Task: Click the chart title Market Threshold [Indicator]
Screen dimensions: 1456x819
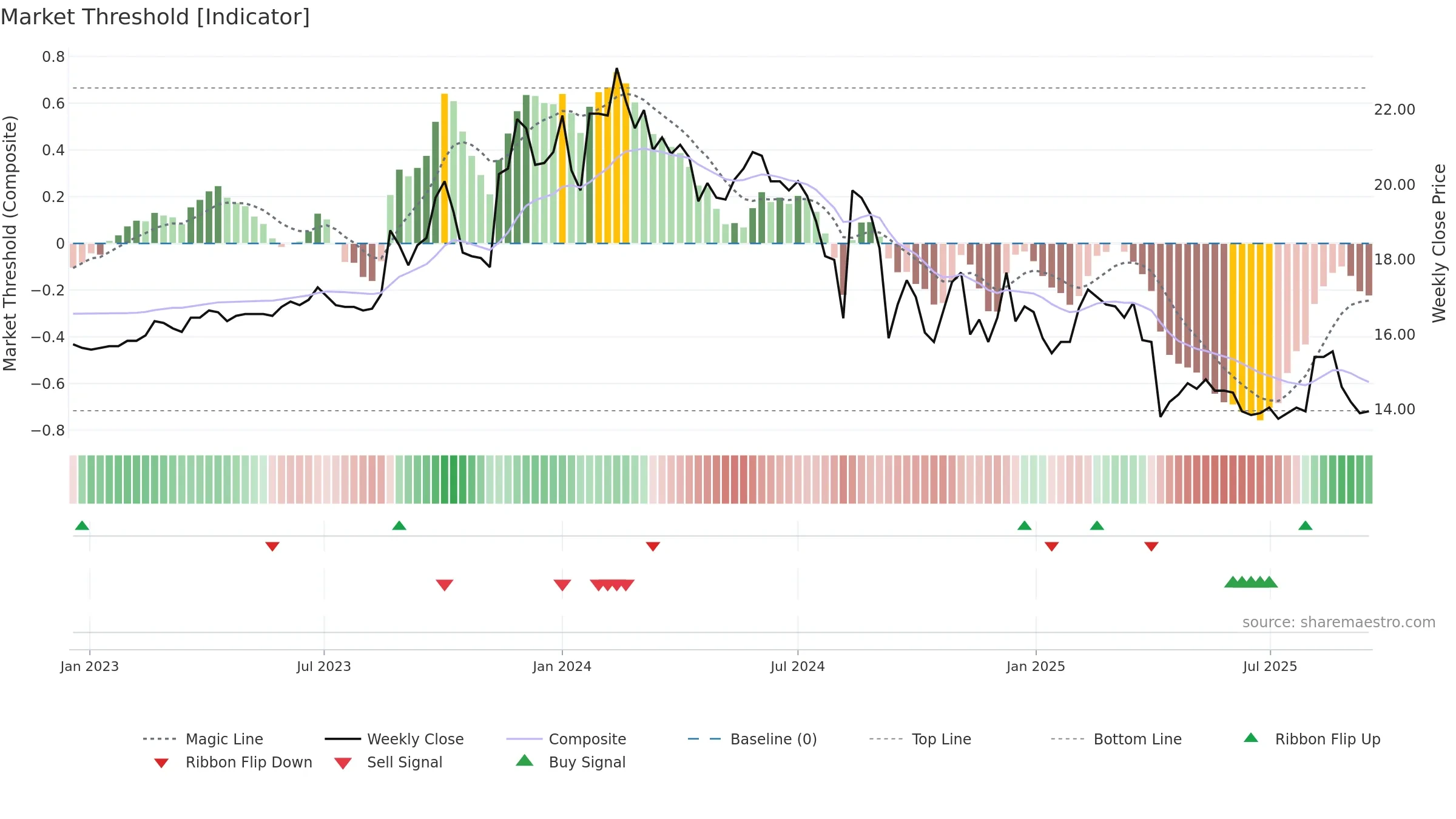Action: 155,17
